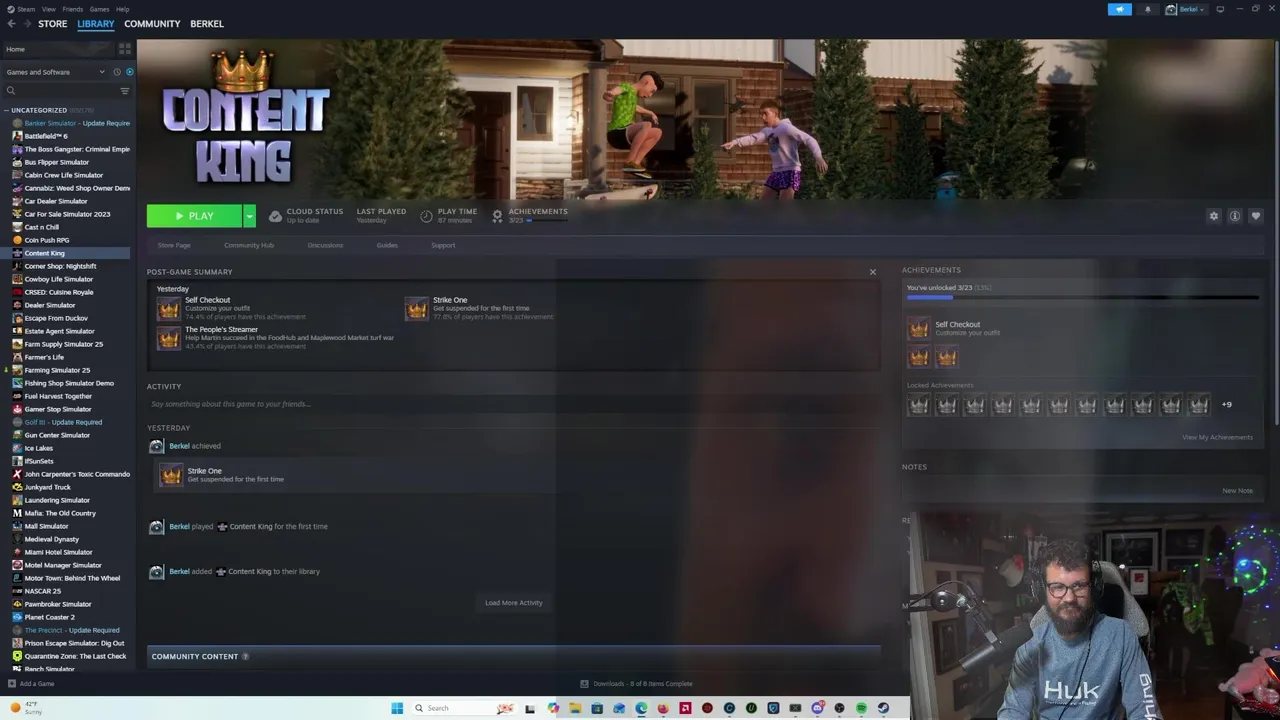Open Microsoft Edge from taskbar
The width and height of the screenshot is (1280, 720).
click(641, 708)
